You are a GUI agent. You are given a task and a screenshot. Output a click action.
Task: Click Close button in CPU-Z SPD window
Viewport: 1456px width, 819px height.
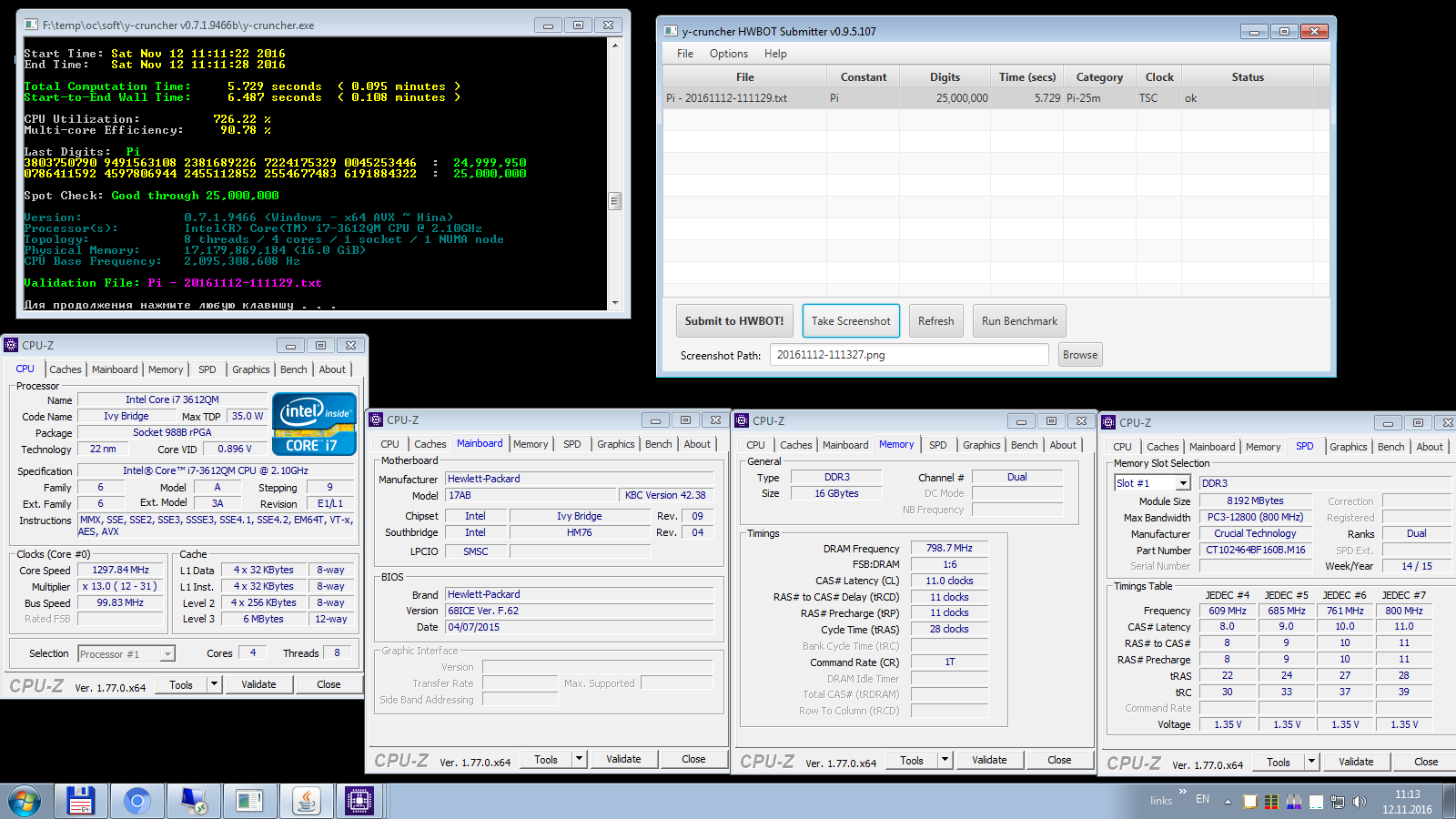click(x=1426, y=762)
